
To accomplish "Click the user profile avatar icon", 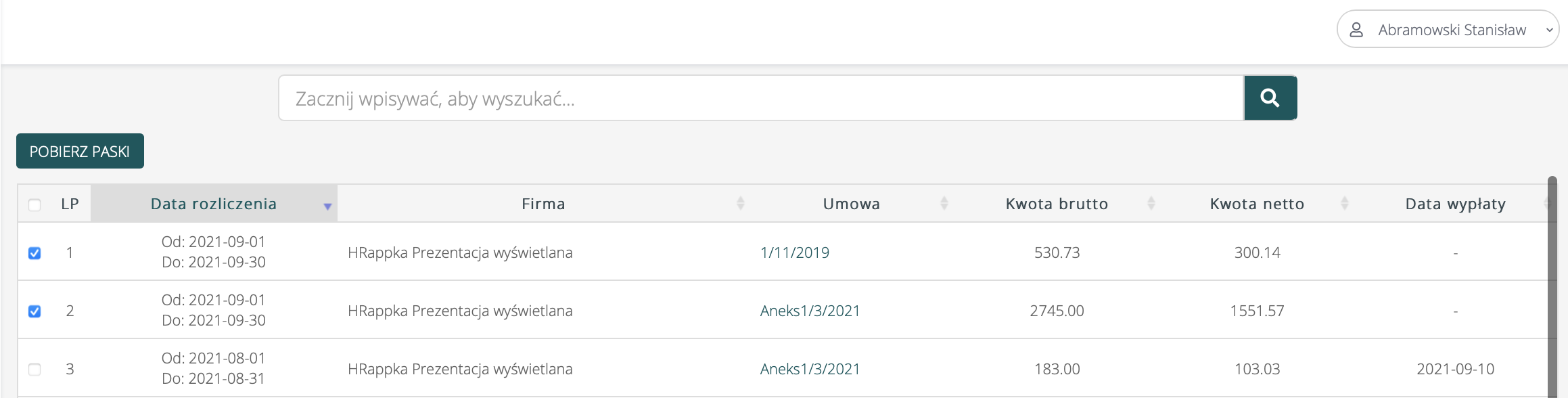I will 1356,30.
